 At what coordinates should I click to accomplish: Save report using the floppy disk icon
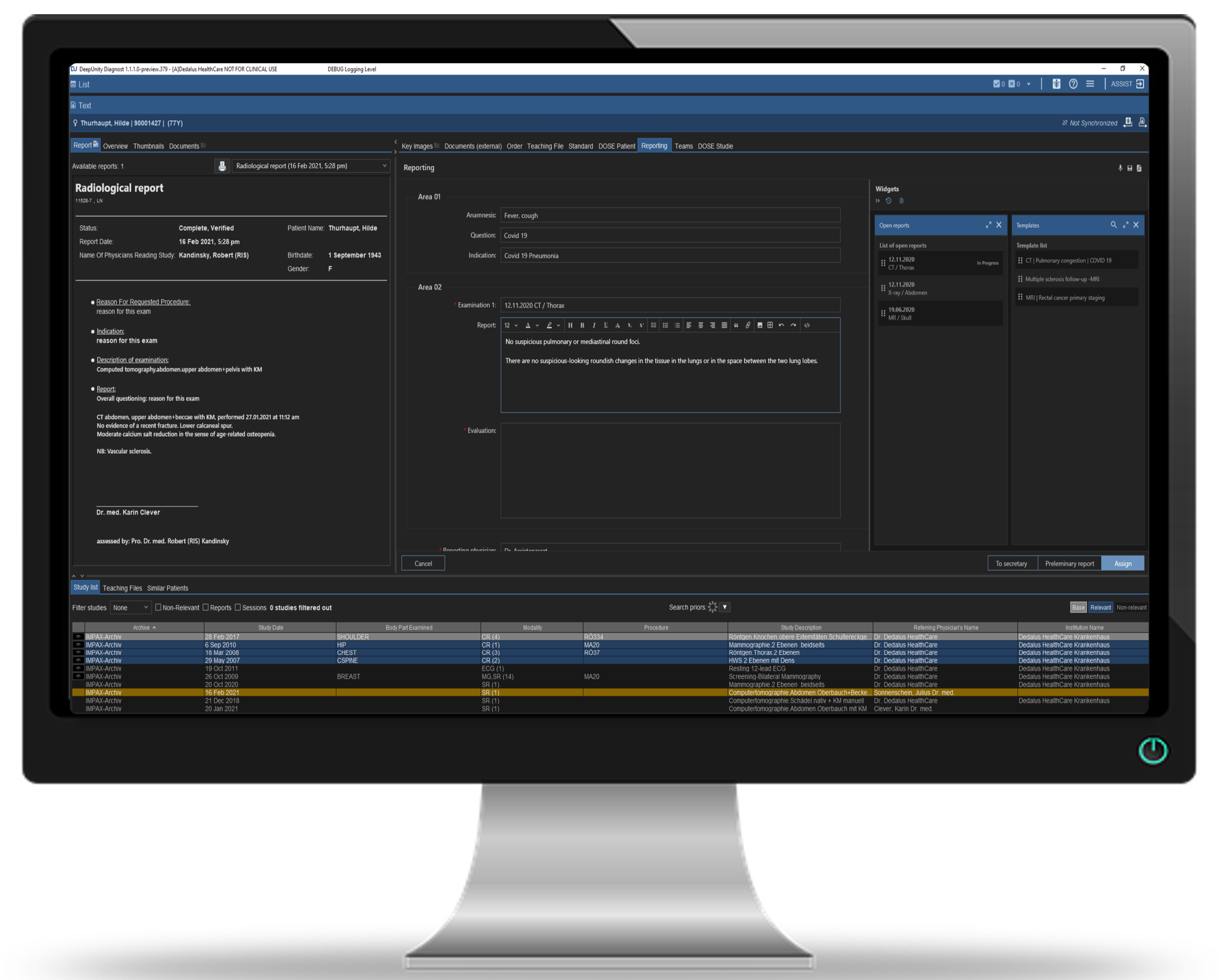[x=1130, y=168]
